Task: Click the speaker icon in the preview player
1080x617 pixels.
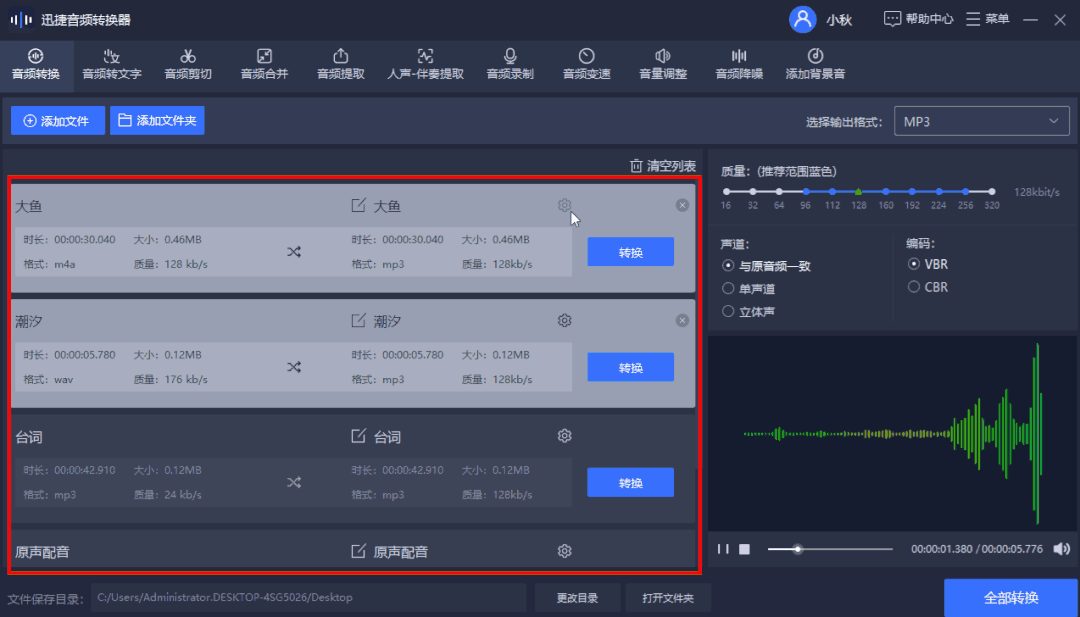Action: click(x=1061, y=548)
